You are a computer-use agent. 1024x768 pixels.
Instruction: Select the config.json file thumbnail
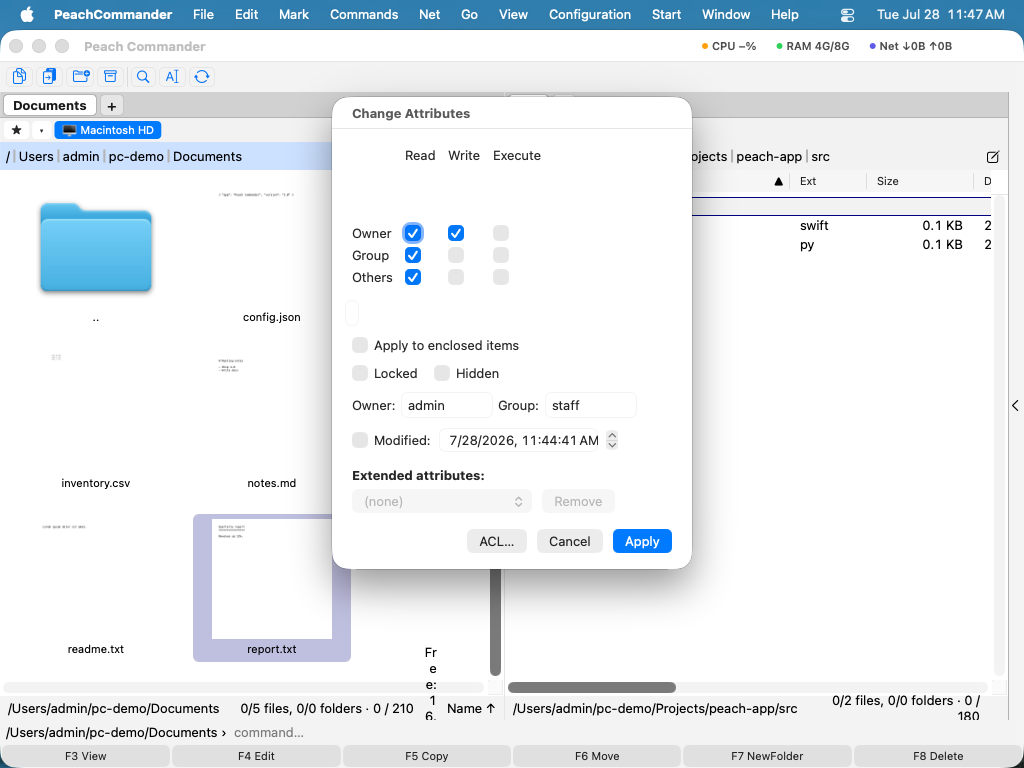(x=272, y=248)
